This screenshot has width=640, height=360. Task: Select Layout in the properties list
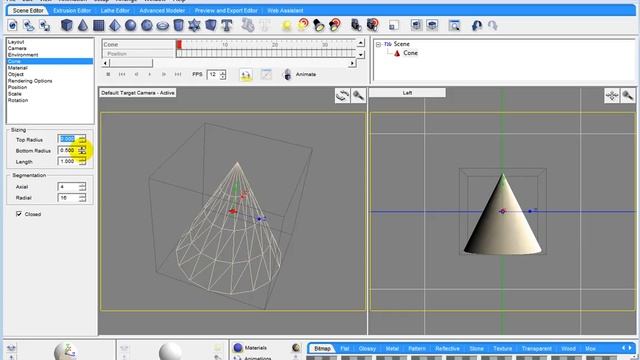(50, 42)
